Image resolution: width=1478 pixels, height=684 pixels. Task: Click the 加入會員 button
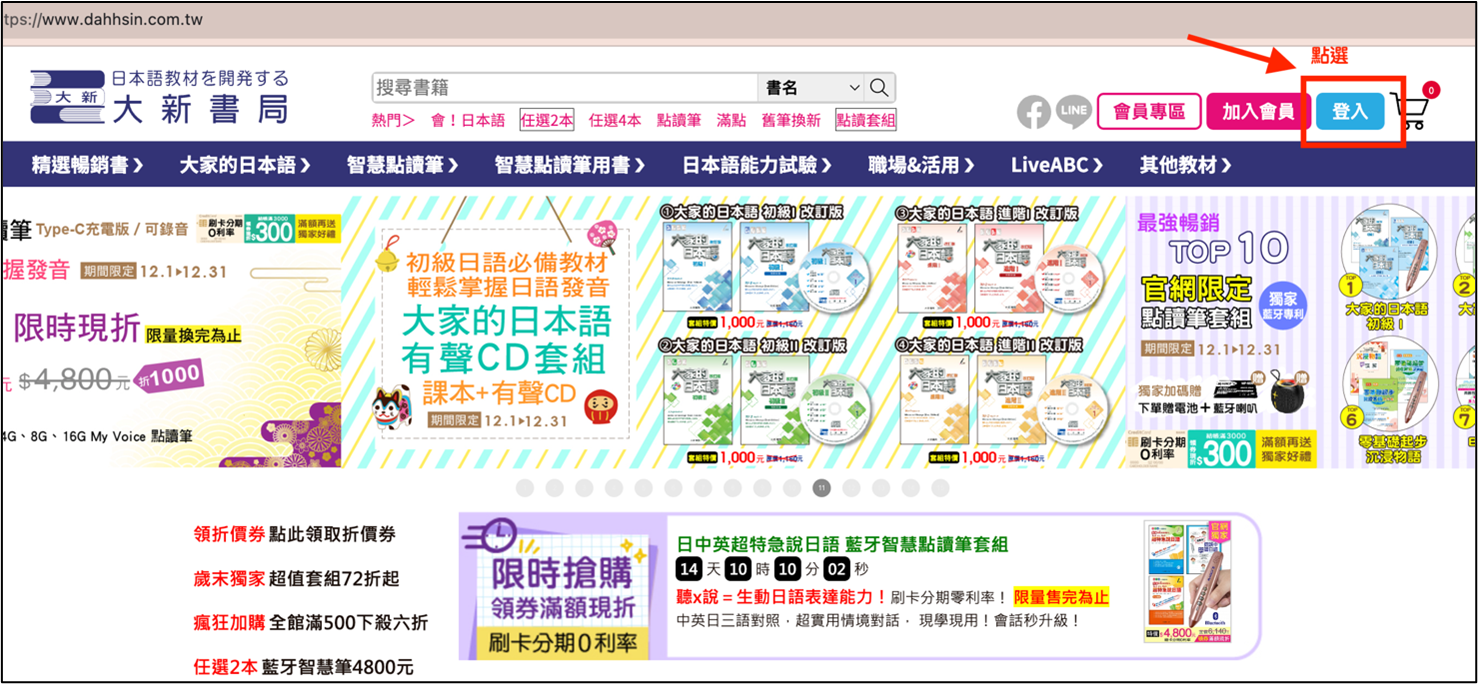click(1257, 112)
